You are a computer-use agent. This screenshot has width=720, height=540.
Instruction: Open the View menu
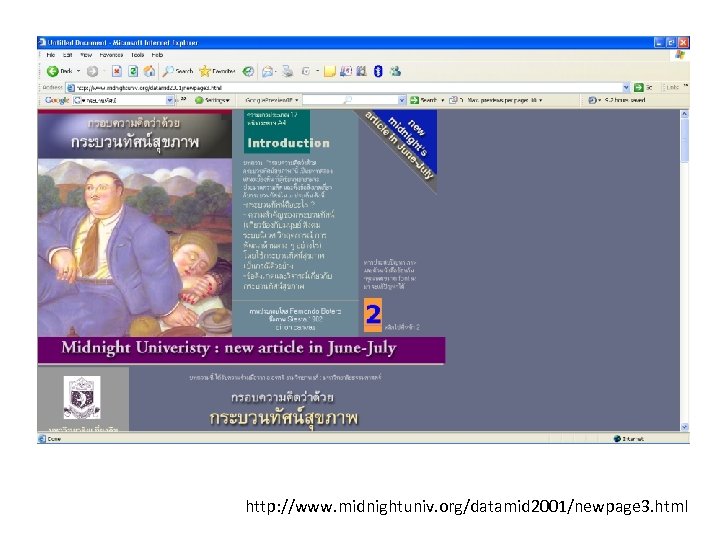[86, 55]
